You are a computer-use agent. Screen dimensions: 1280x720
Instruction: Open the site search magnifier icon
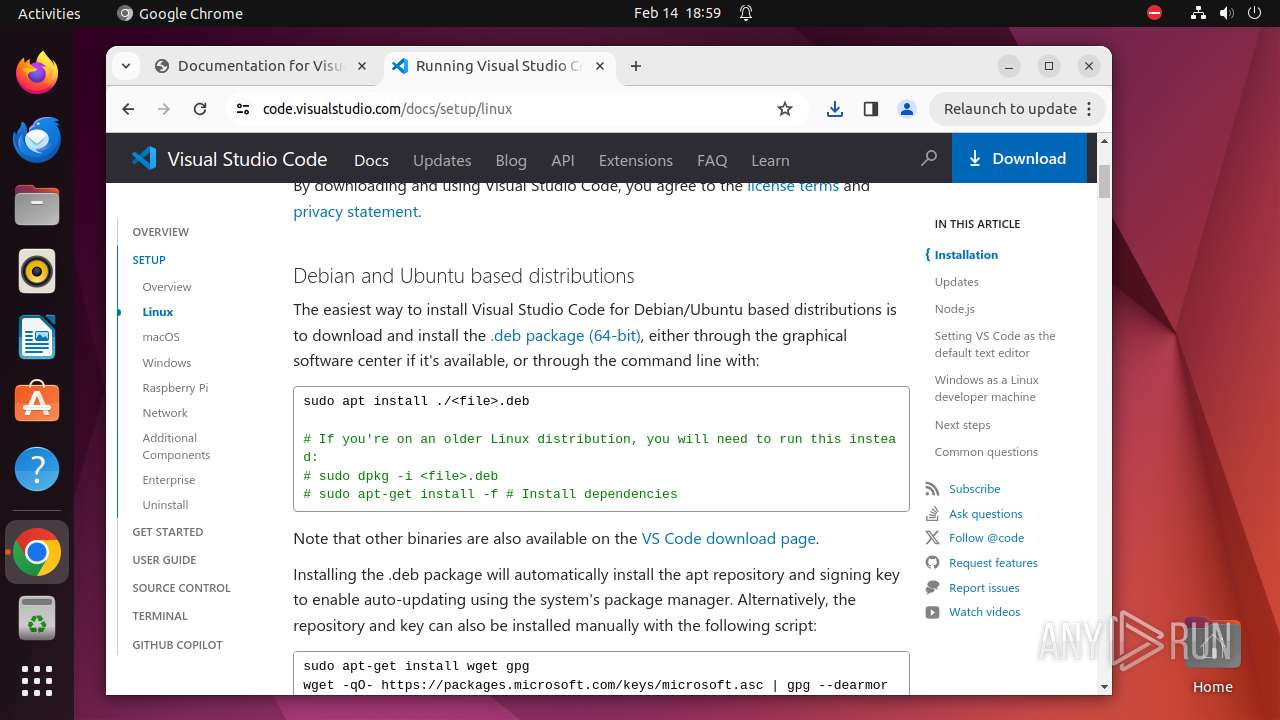click(929, 158)
